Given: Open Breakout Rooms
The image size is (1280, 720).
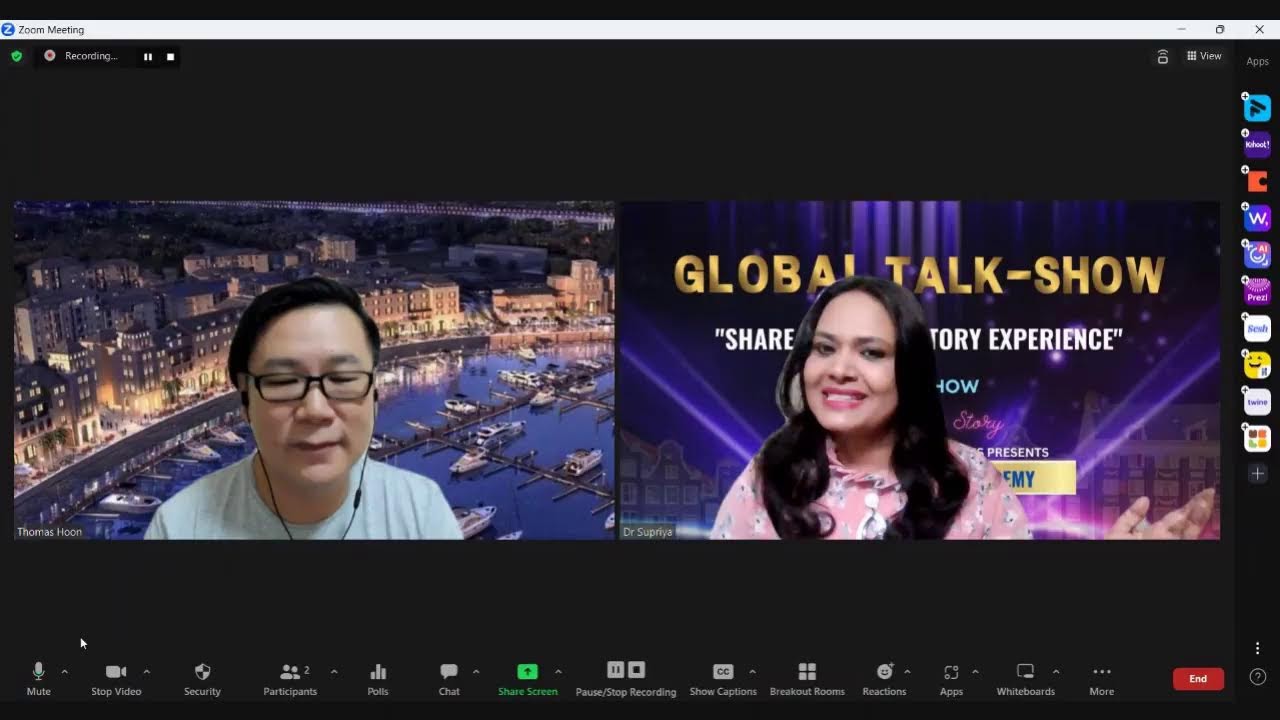Looking at the screenshot, I should pos(807,678).
